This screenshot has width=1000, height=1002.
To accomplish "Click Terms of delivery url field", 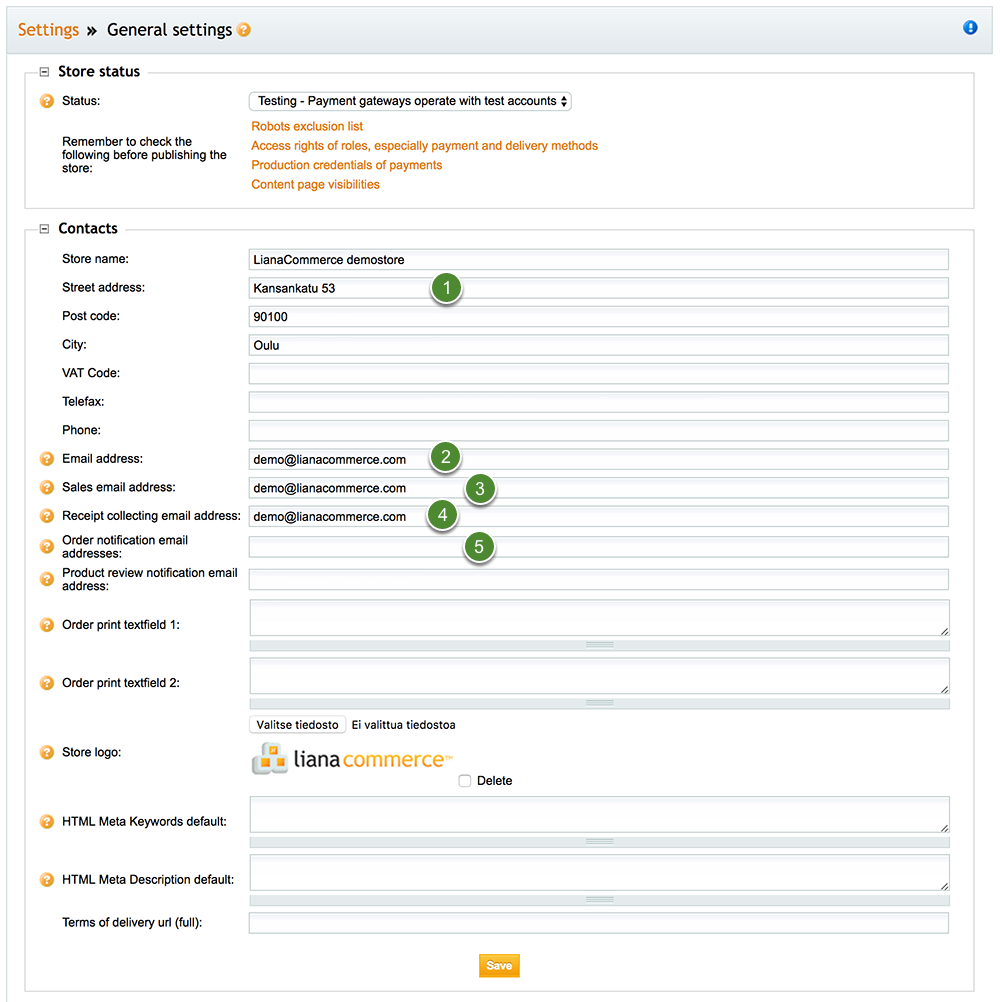I will pos(599,923).
